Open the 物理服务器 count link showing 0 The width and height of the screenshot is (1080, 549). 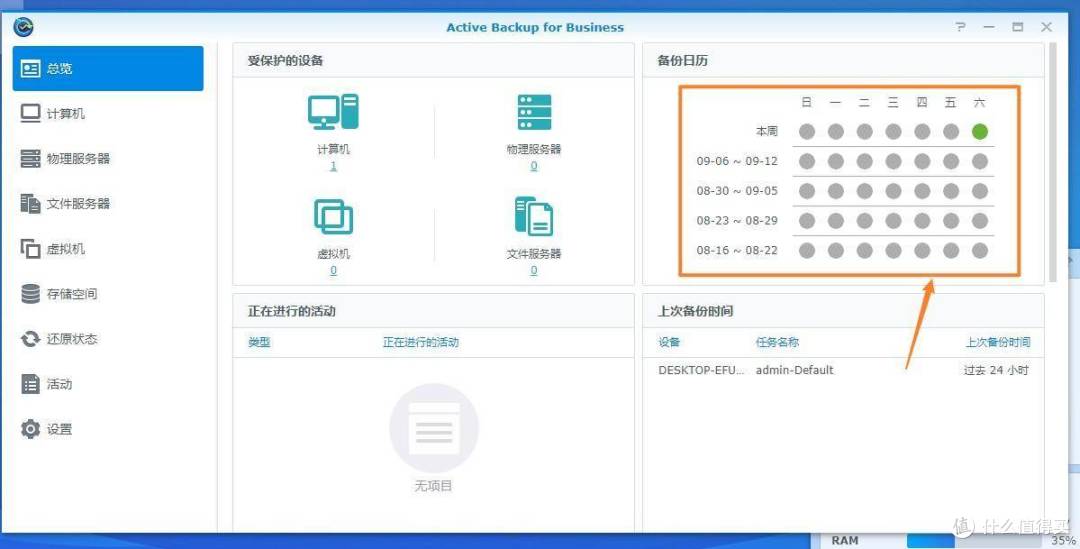[534, 166]
